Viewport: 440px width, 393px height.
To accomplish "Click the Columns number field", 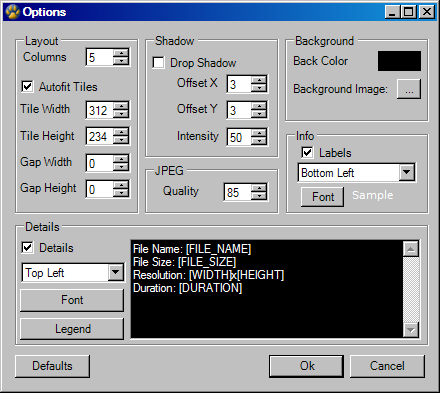I will pos(99,57).
